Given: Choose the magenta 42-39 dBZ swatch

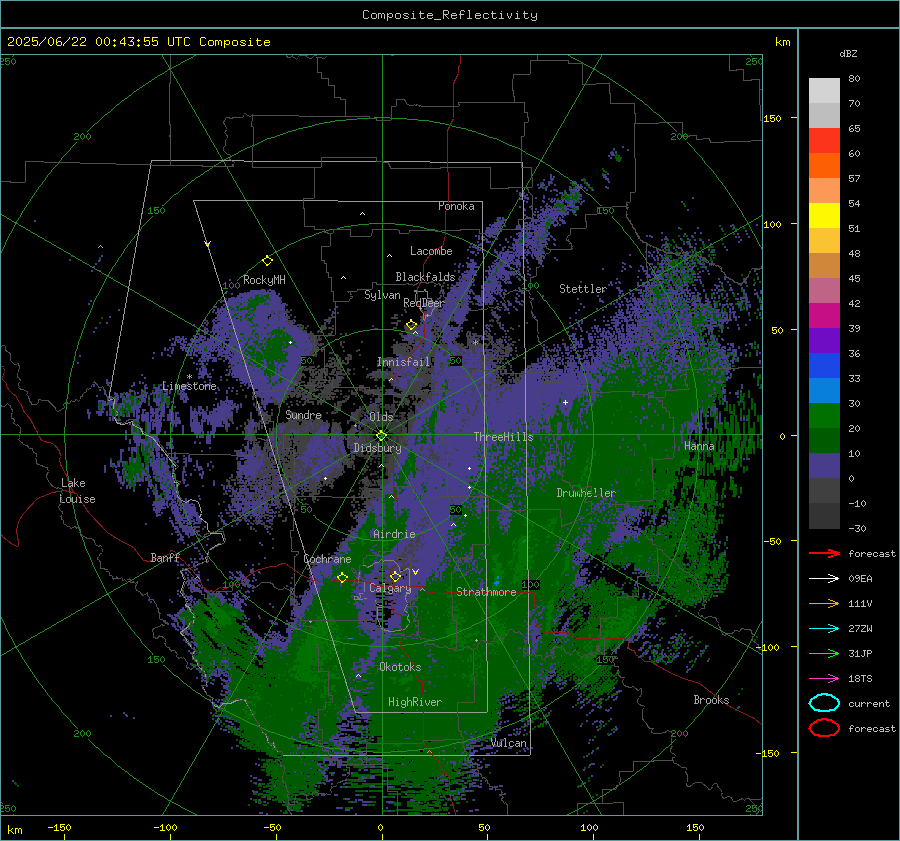Looking at the screenshot, I should coord(824,316).
